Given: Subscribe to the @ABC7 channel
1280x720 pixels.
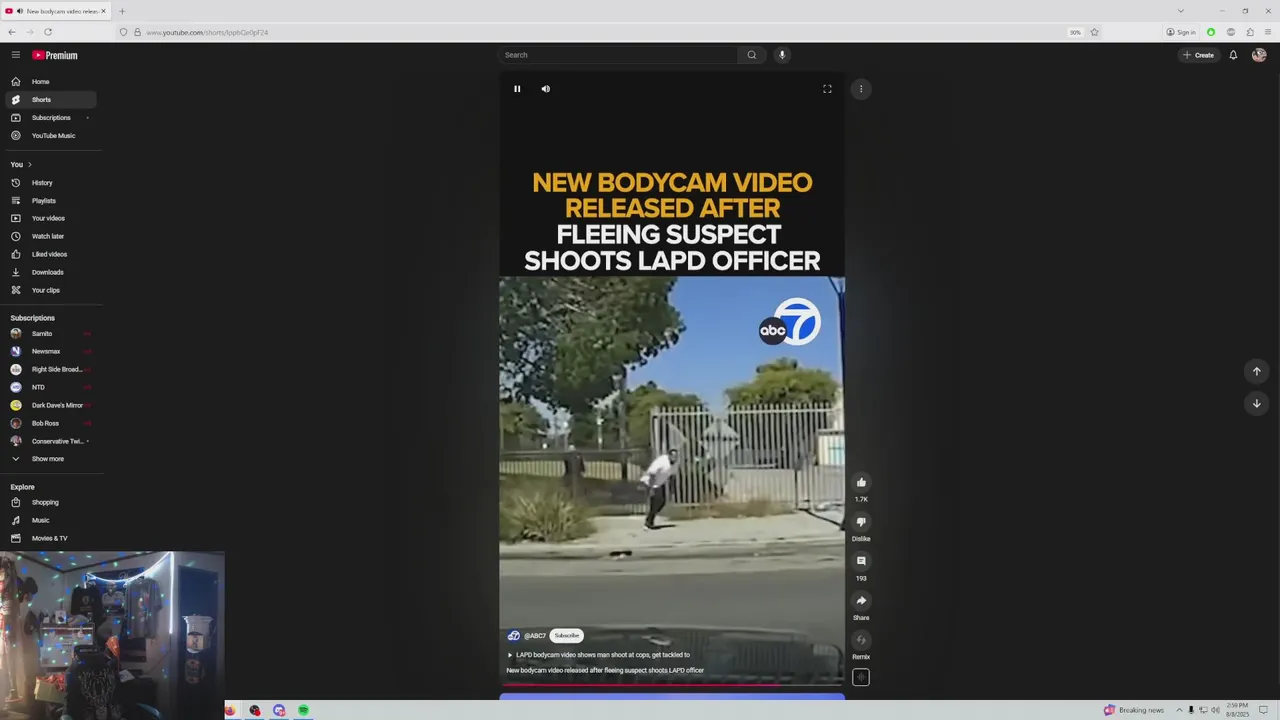Looking at the screenshot, I should [567, 636].
